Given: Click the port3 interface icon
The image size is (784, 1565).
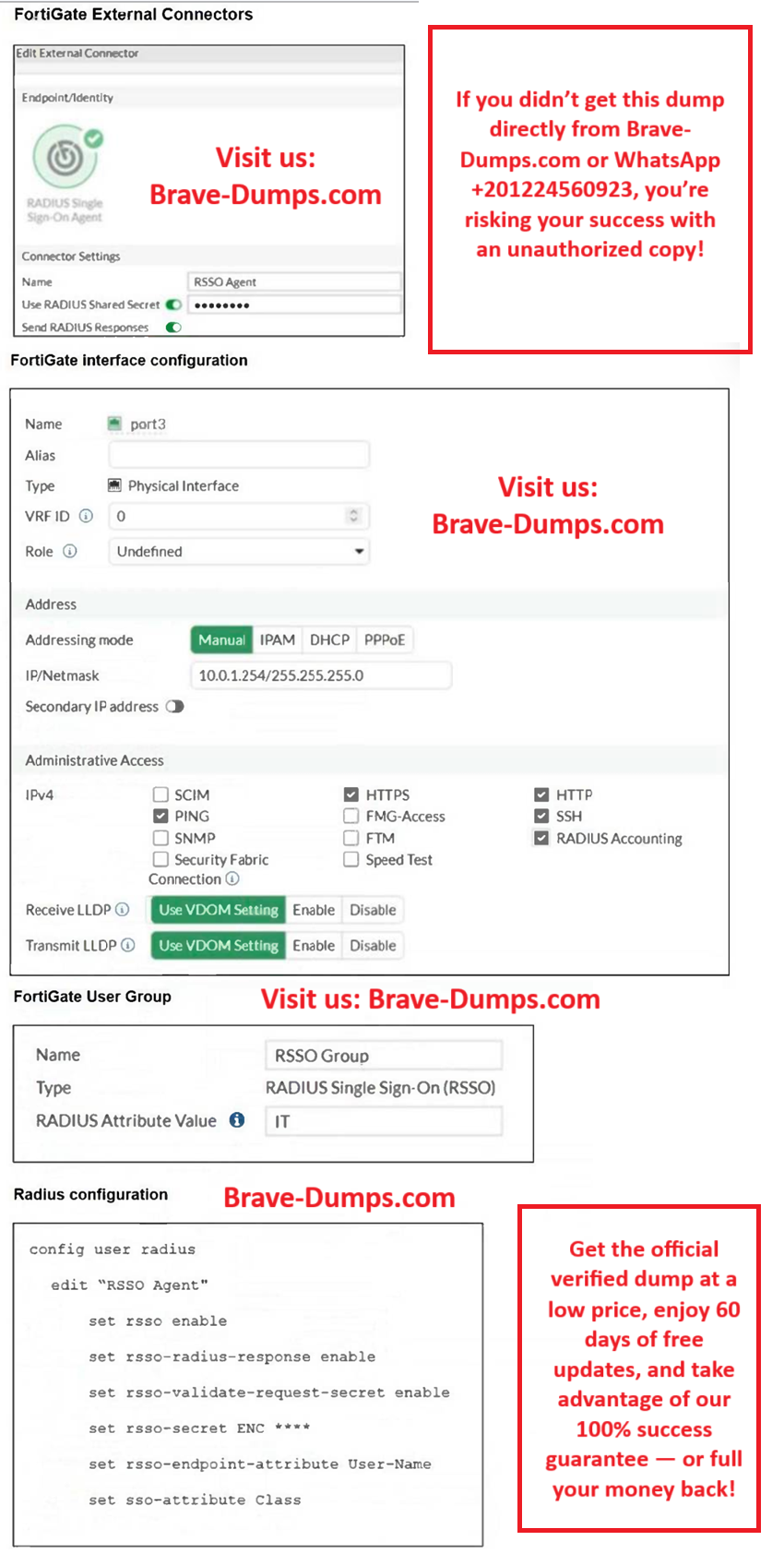Looking at the screenshot, I should pyautogui.click(x=114, y=424).
